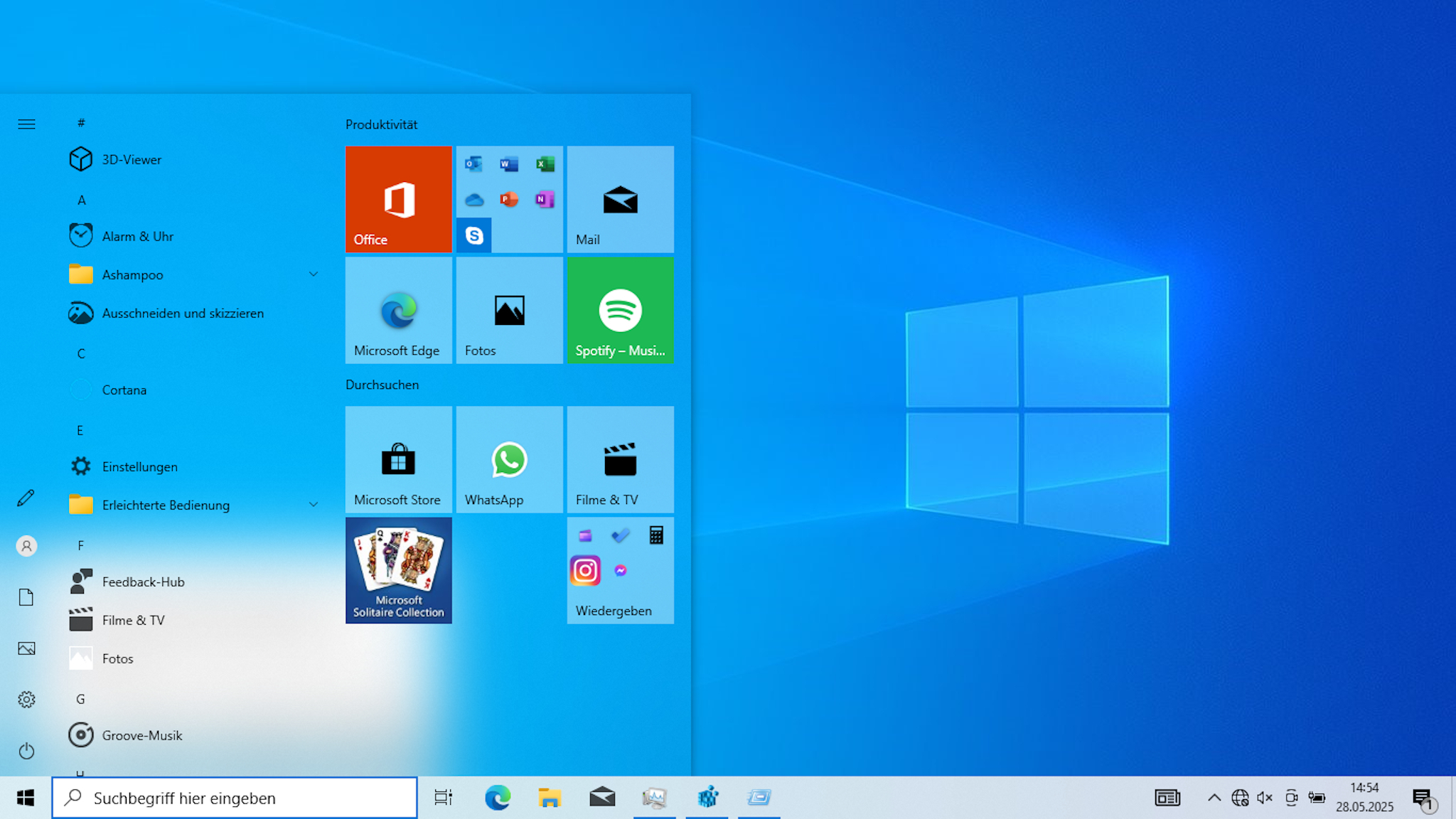Viewport: 1456px width, 819px height.
Task: Click the search box Suchbegriff hier eingeben
Action: pyautogui.click(x=235, y=798)
